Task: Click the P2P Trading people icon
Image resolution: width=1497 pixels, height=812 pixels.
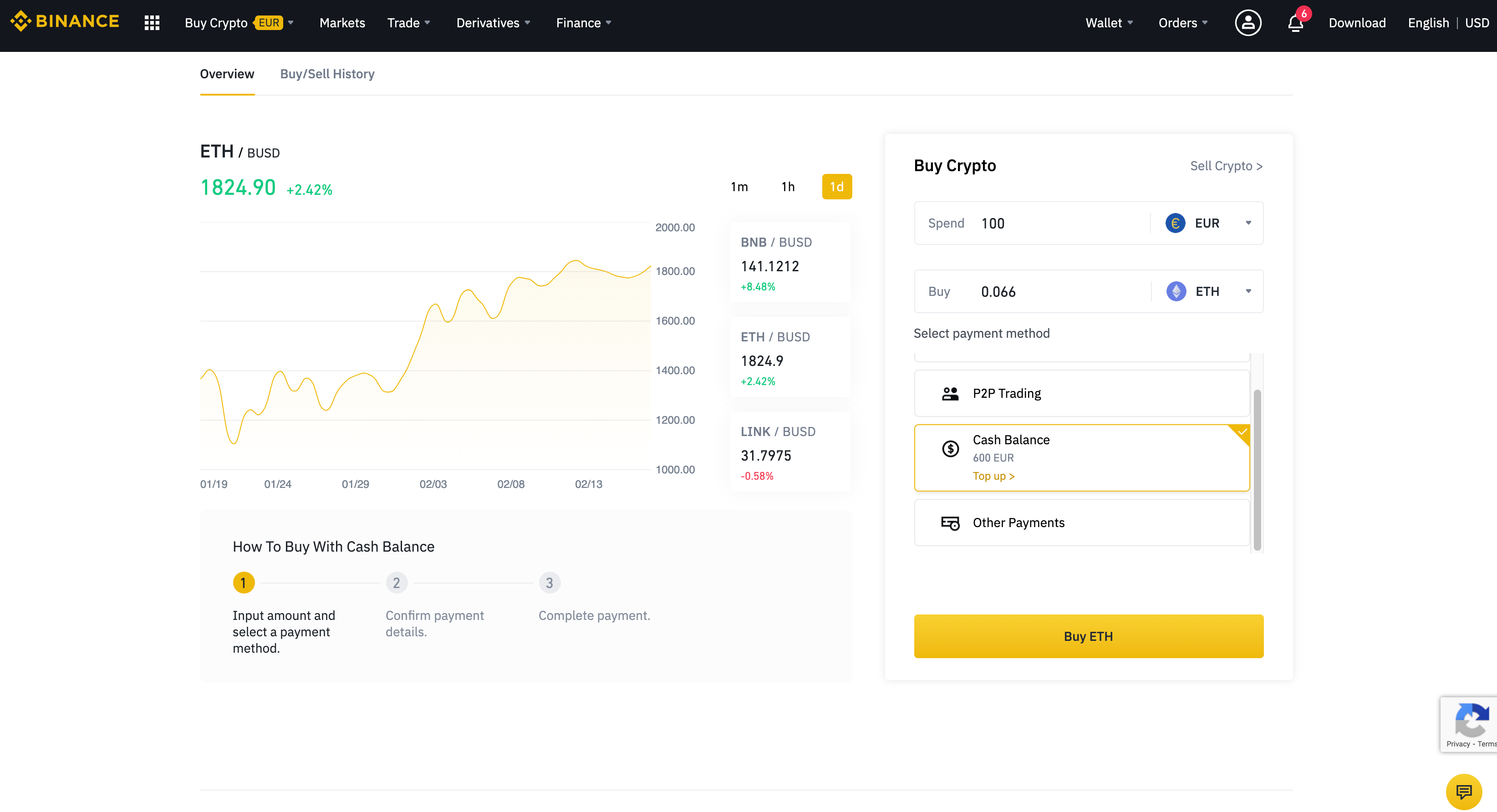Action: (x=950, y=393)
